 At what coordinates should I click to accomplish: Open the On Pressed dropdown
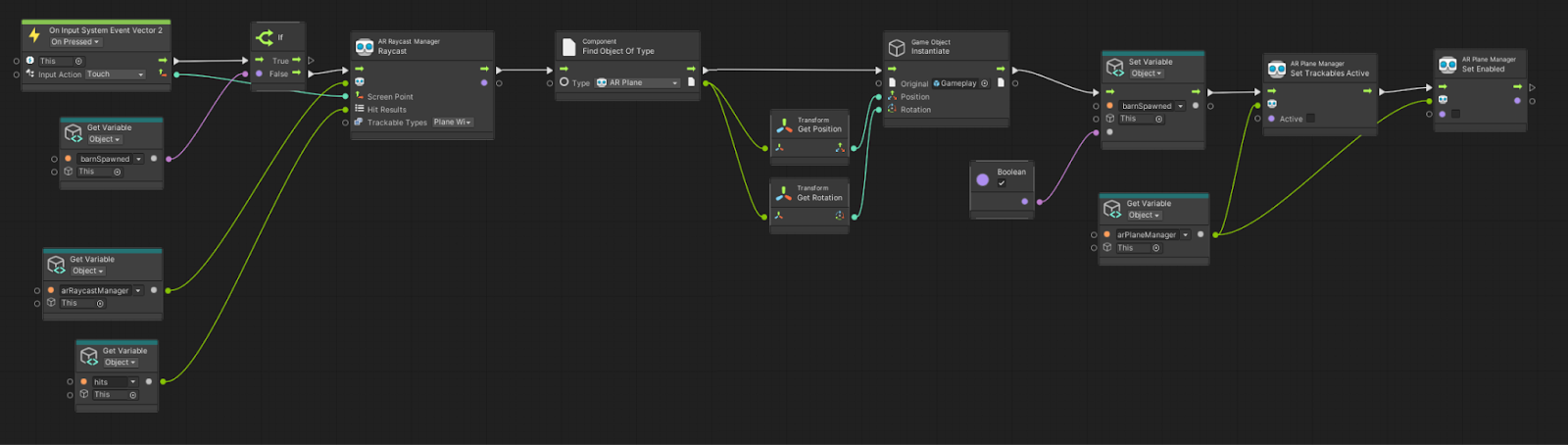point(74,42)
